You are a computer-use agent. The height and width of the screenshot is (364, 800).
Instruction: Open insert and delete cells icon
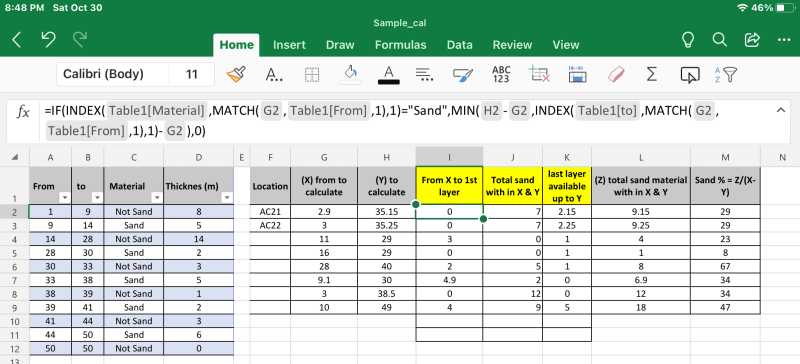tap(539, 75)
